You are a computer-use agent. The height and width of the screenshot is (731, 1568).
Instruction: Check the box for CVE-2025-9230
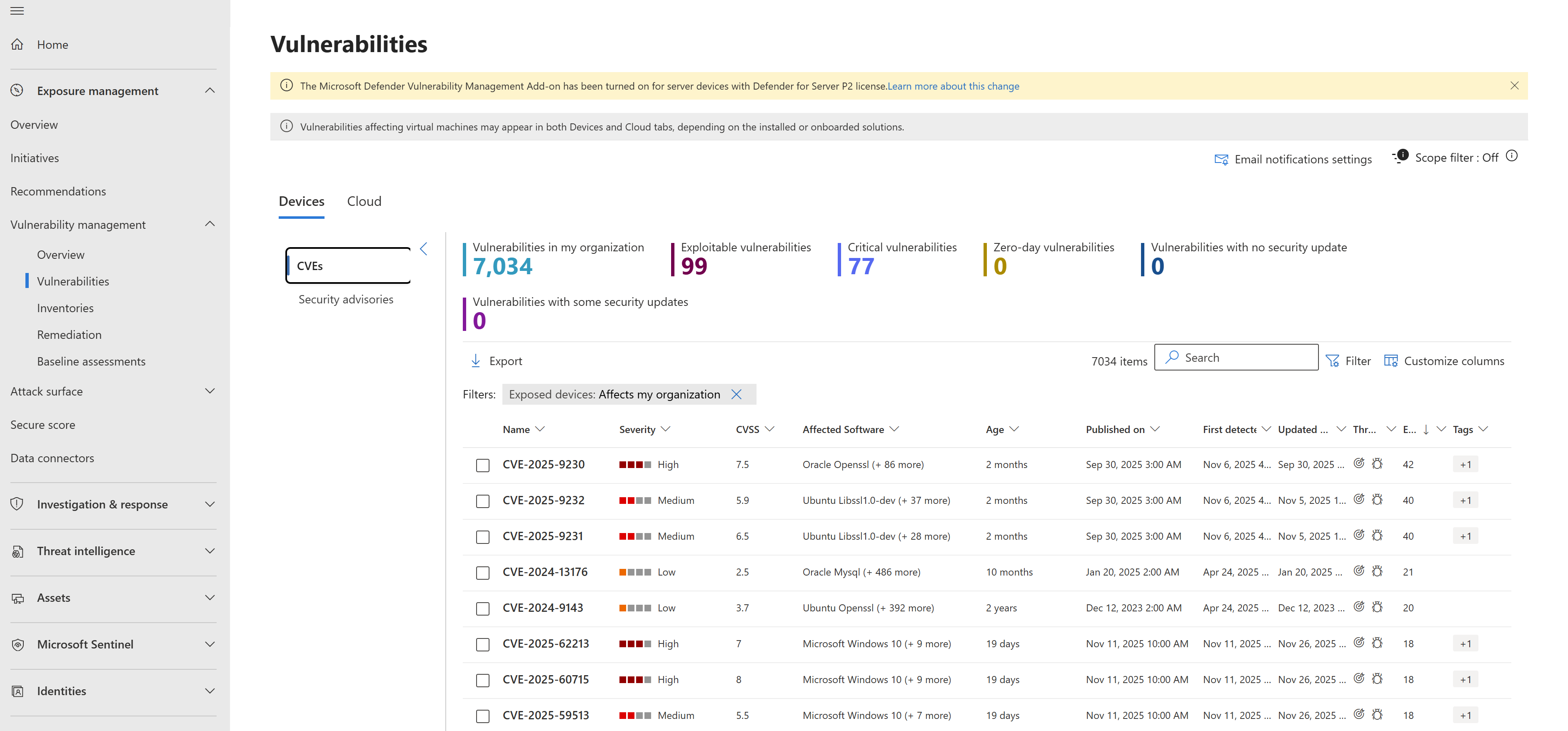point(483,466)
